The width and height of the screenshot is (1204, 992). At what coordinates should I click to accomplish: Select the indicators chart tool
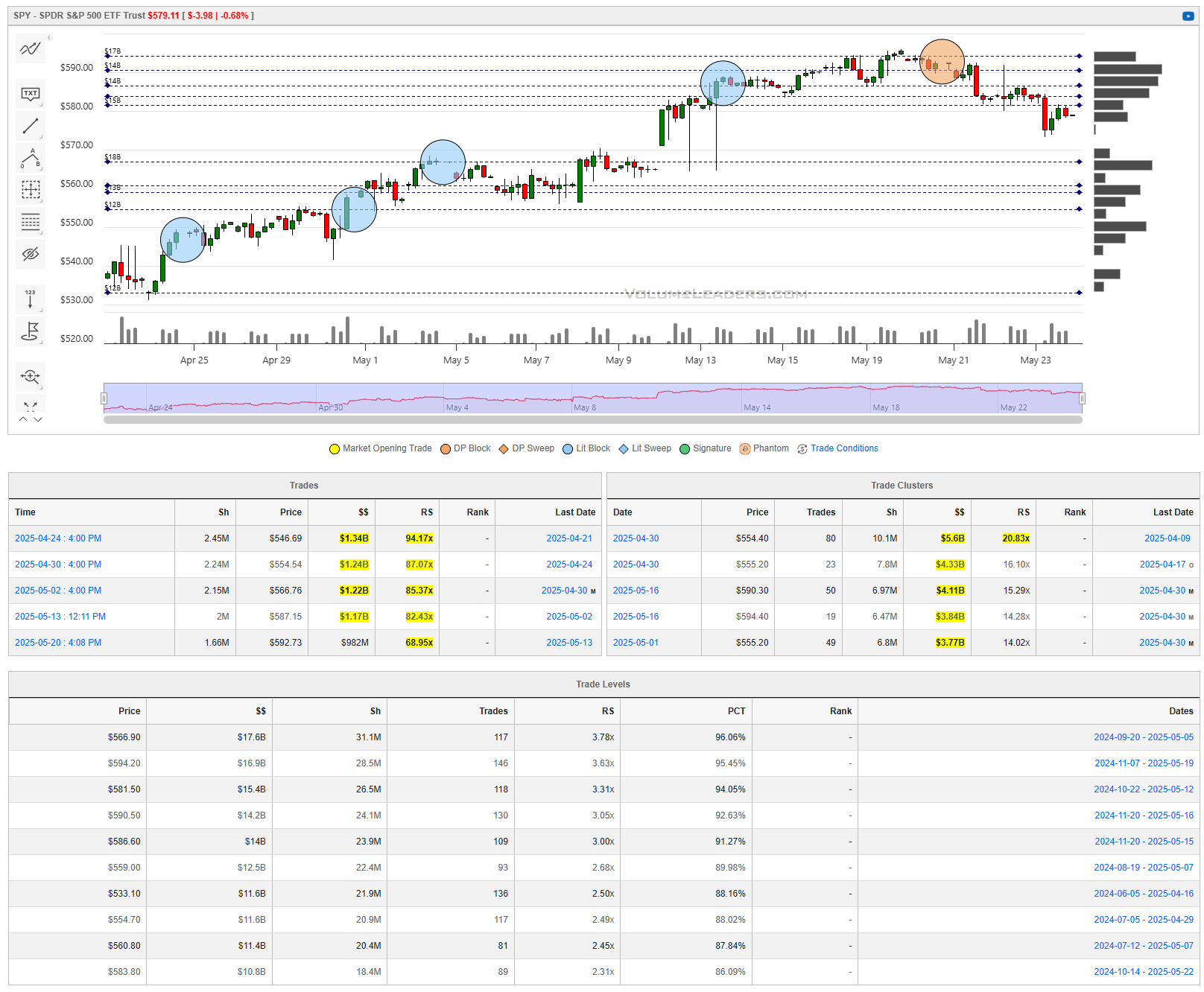[x=31, y=49]
